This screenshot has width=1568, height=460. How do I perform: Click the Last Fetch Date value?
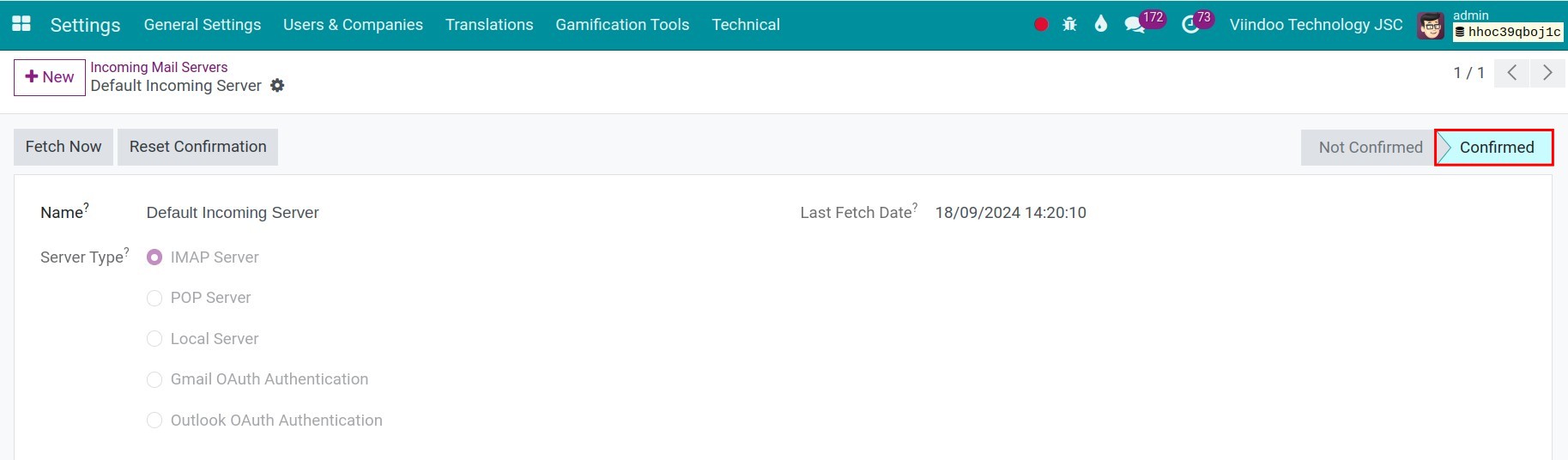[1010, 213]
